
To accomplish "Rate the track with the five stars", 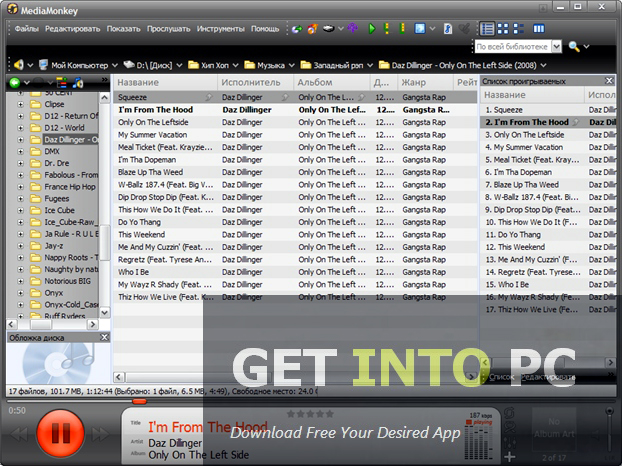I will [310, 414].
